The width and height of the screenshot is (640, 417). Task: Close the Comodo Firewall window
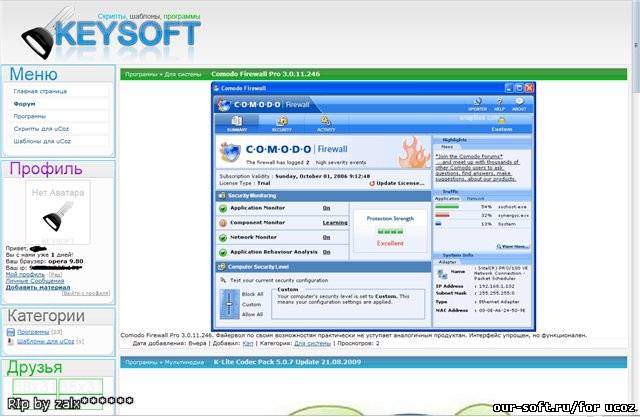pos(529,88)
